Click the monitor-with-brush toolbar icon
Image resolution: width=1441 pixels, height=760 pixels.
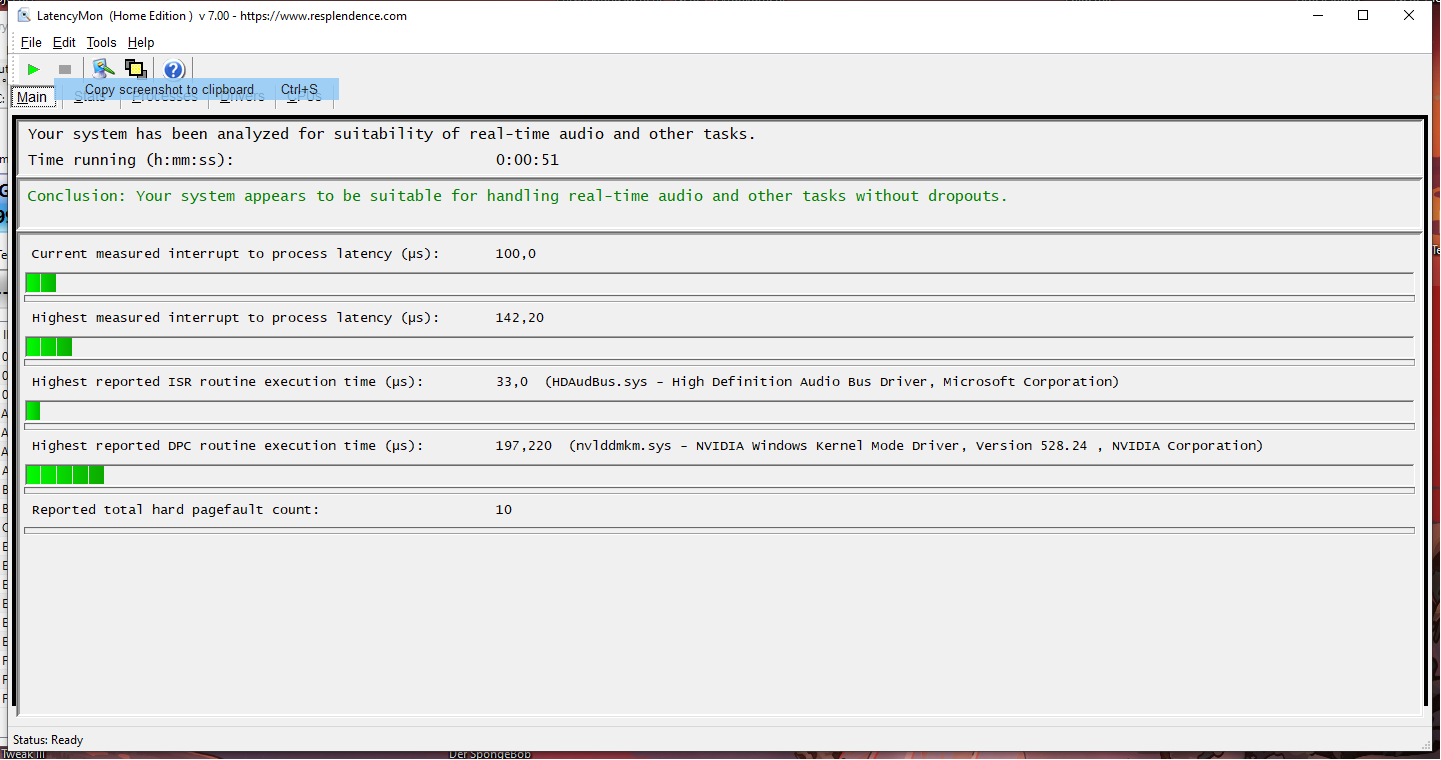[x=103, y=68]
